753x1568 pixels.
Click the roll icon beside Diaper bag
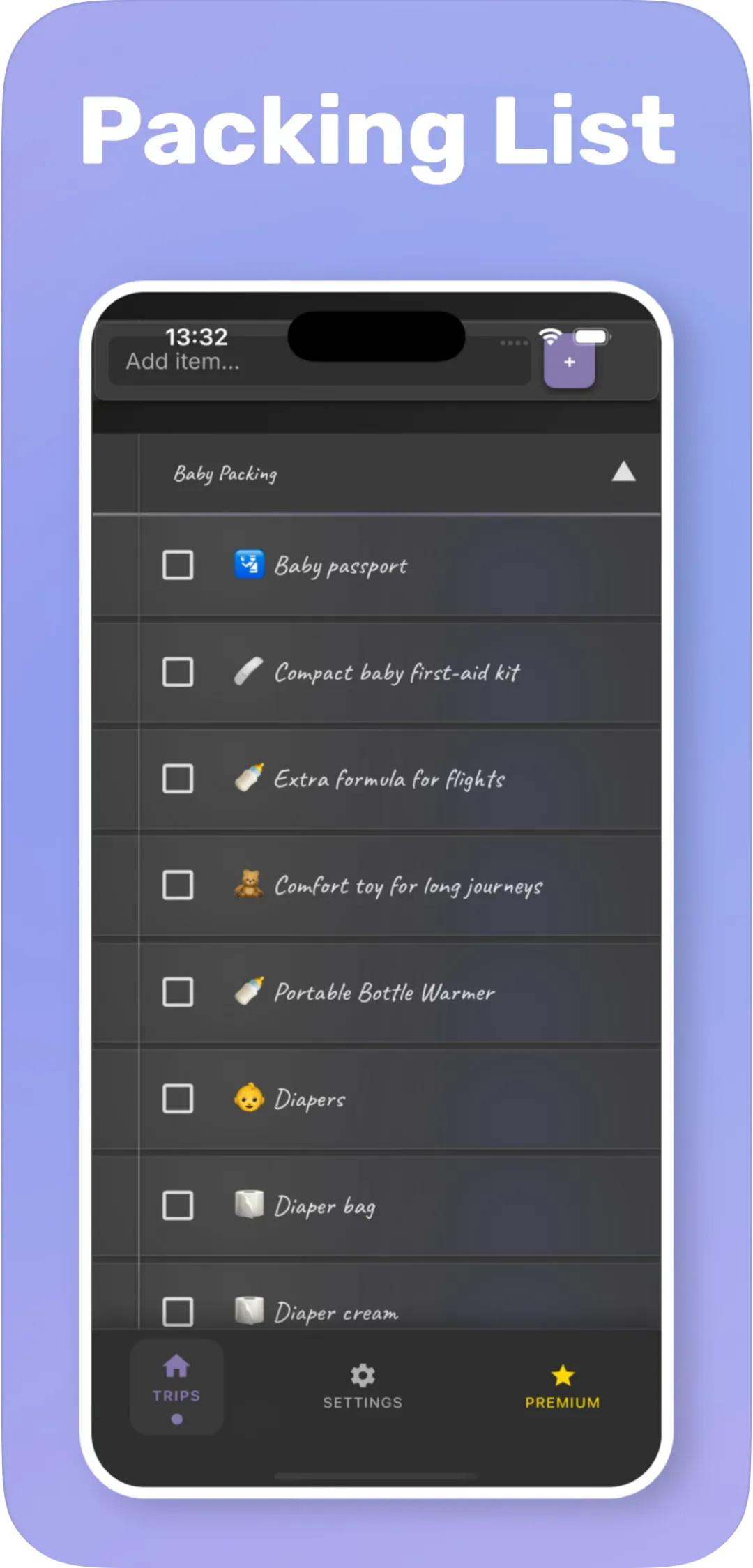pos(249,1205)
